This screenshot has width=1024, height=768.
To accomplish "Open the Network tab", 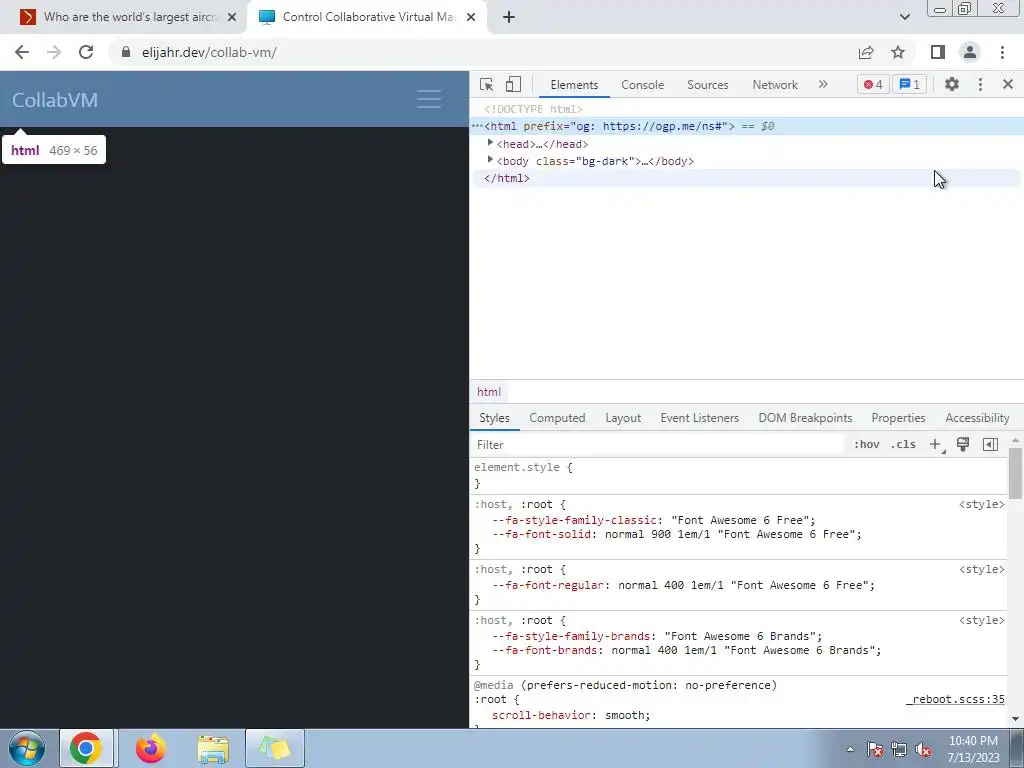I will pyautogui.click(x=775, y=85).
